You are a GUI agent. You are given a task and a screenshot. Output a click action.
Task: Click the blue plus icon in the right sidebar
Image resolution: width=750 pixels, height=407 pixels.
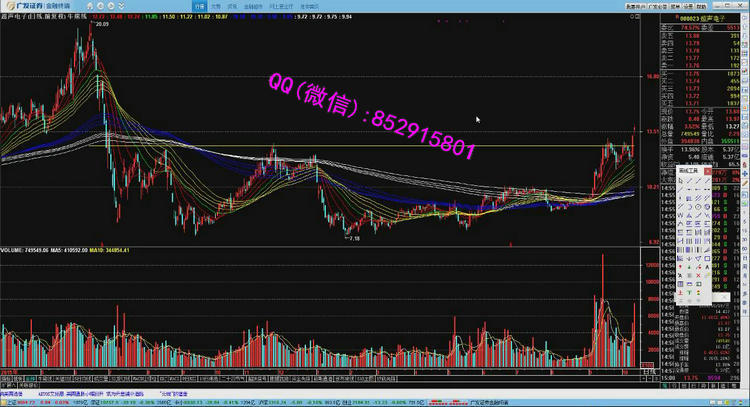tap(745, 173)
